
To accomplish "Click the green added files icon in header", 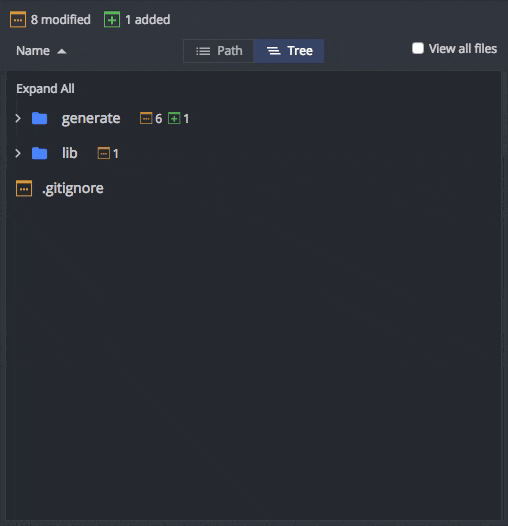I will click(x=112, y=20).
